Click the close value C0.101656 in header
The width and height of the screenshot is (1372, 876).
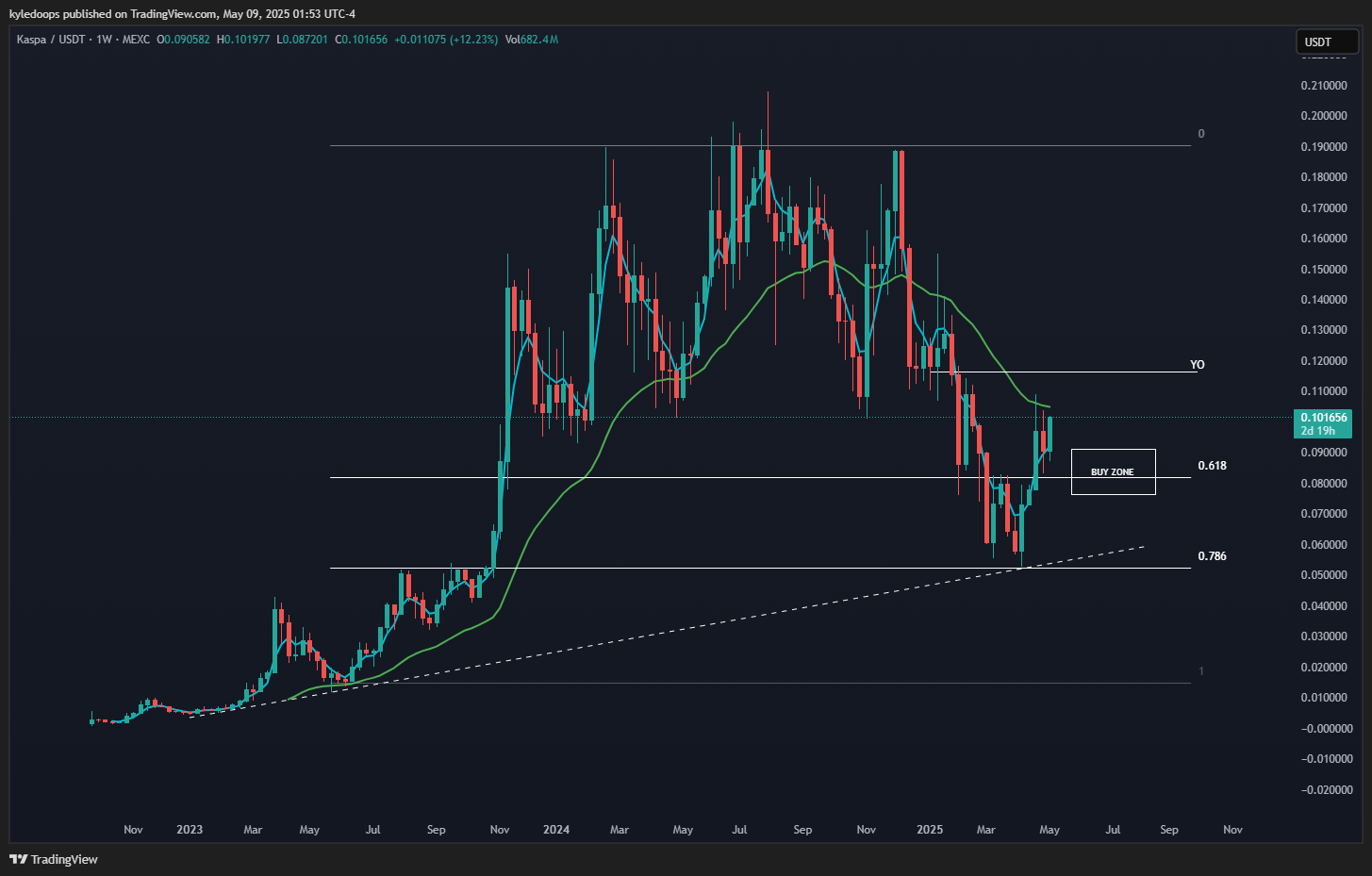pos(361,40)
